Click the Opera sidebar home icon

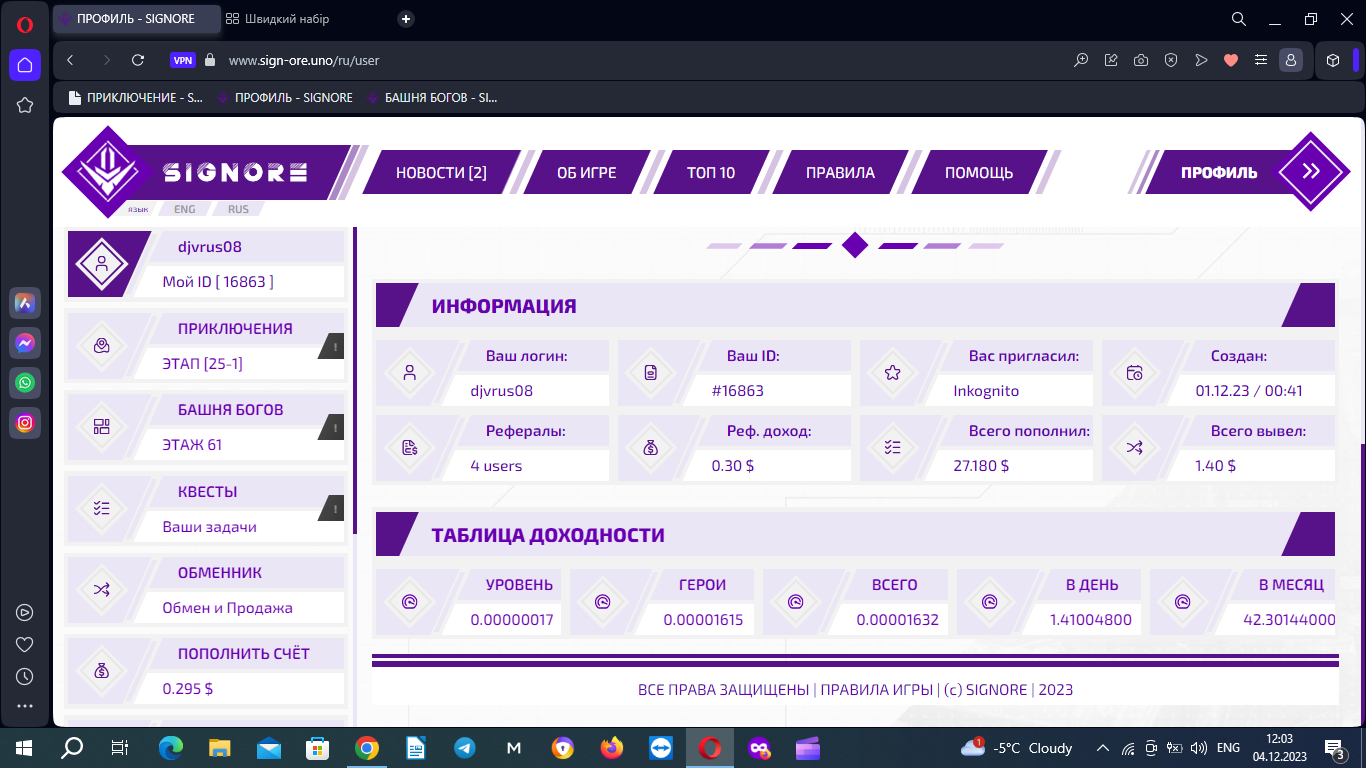click(25, 65)
